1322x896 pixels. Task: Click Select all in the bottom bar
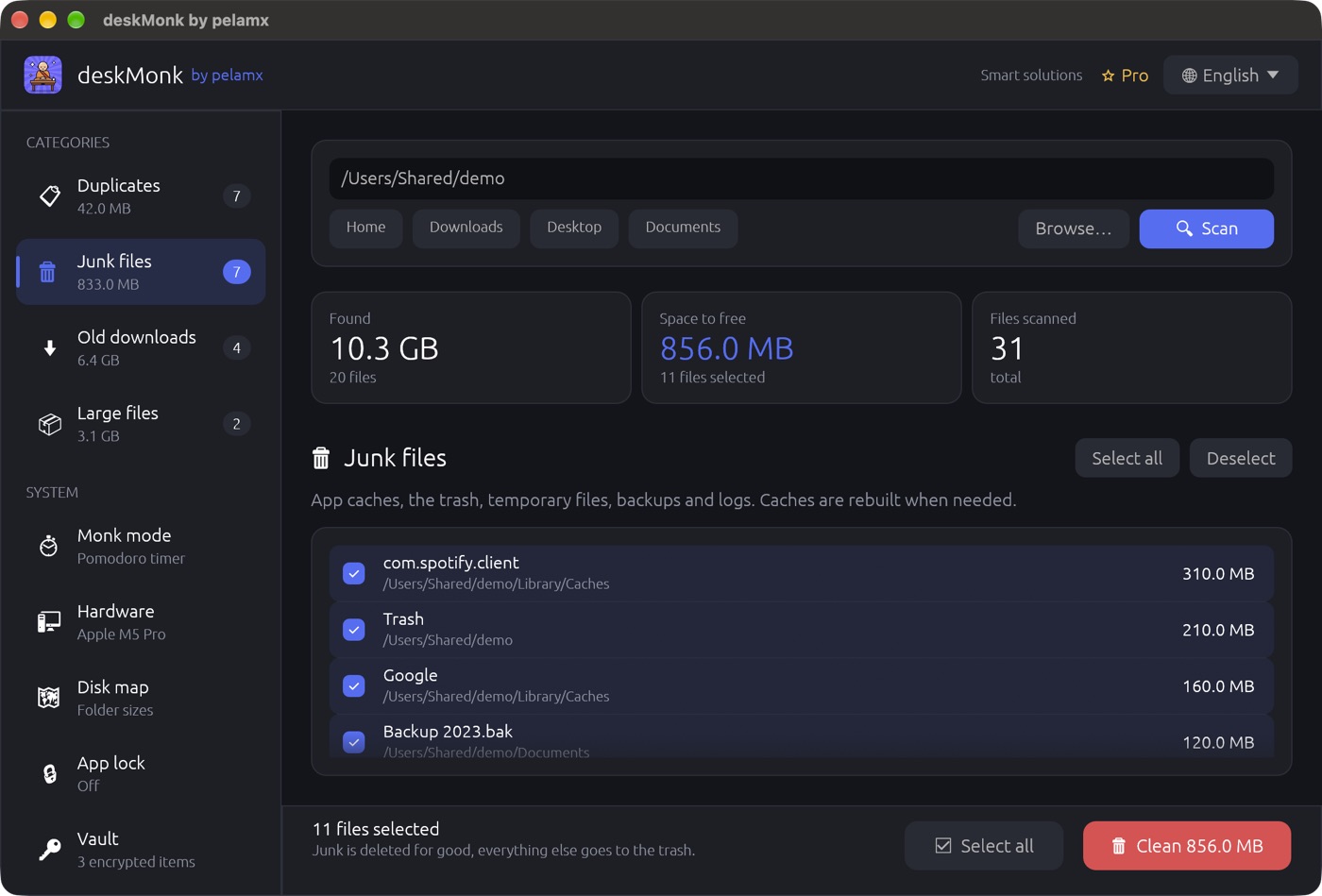[984, 846]
